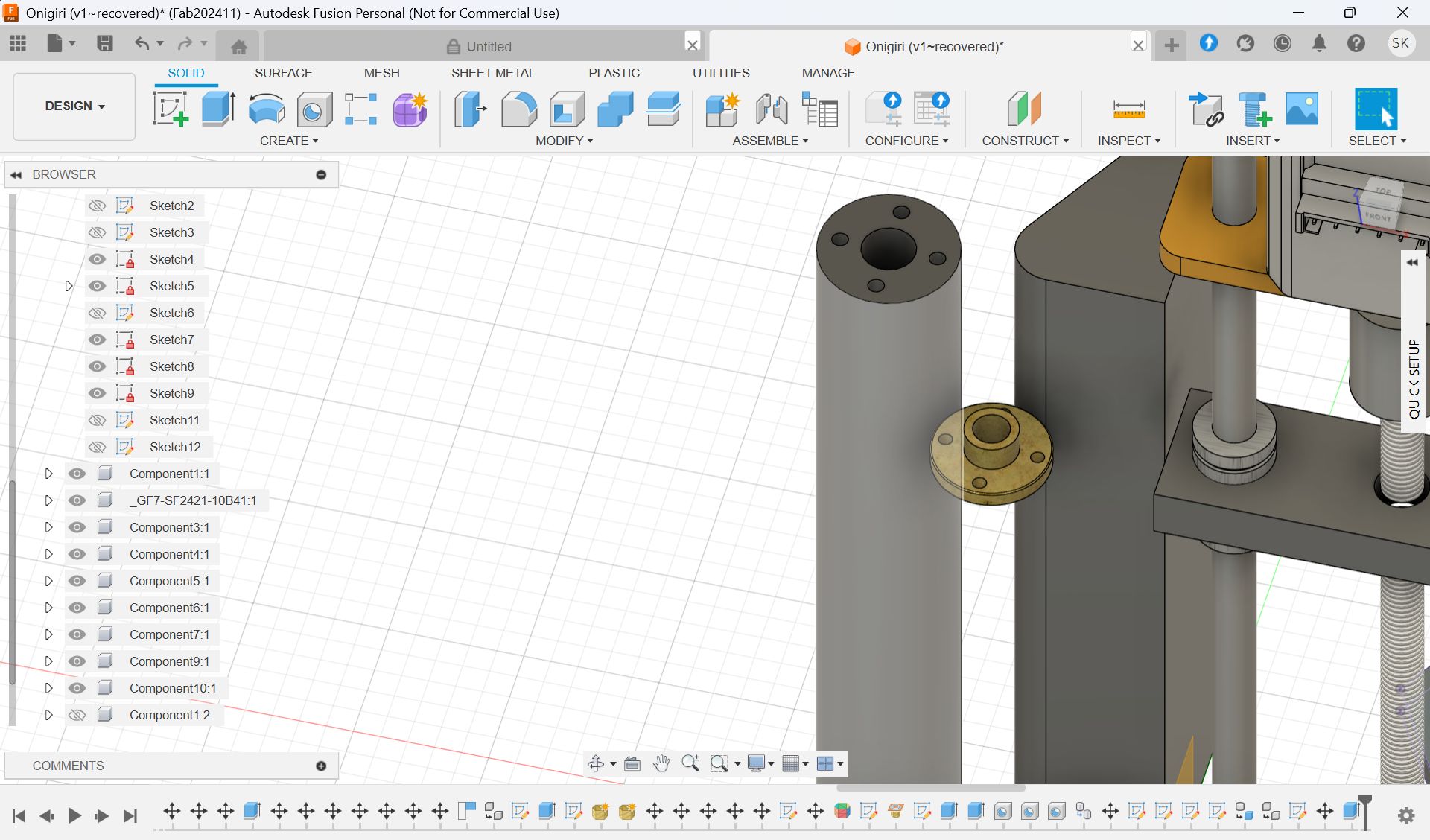1430x840 pixels.
Task: Expand the Sketch5 tree node
Action: (x=69, y=286)
